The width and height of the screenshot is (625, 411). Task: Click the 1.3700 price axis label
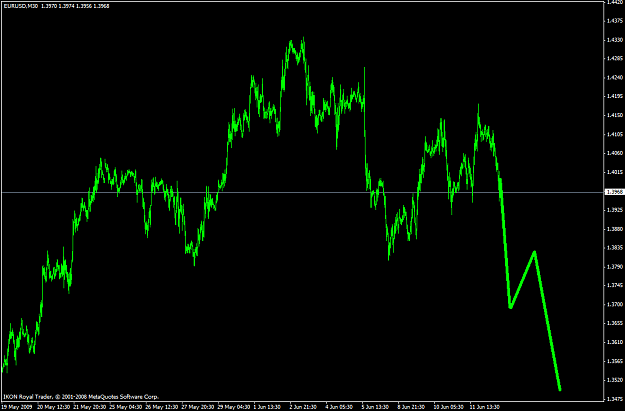[615, 305]
